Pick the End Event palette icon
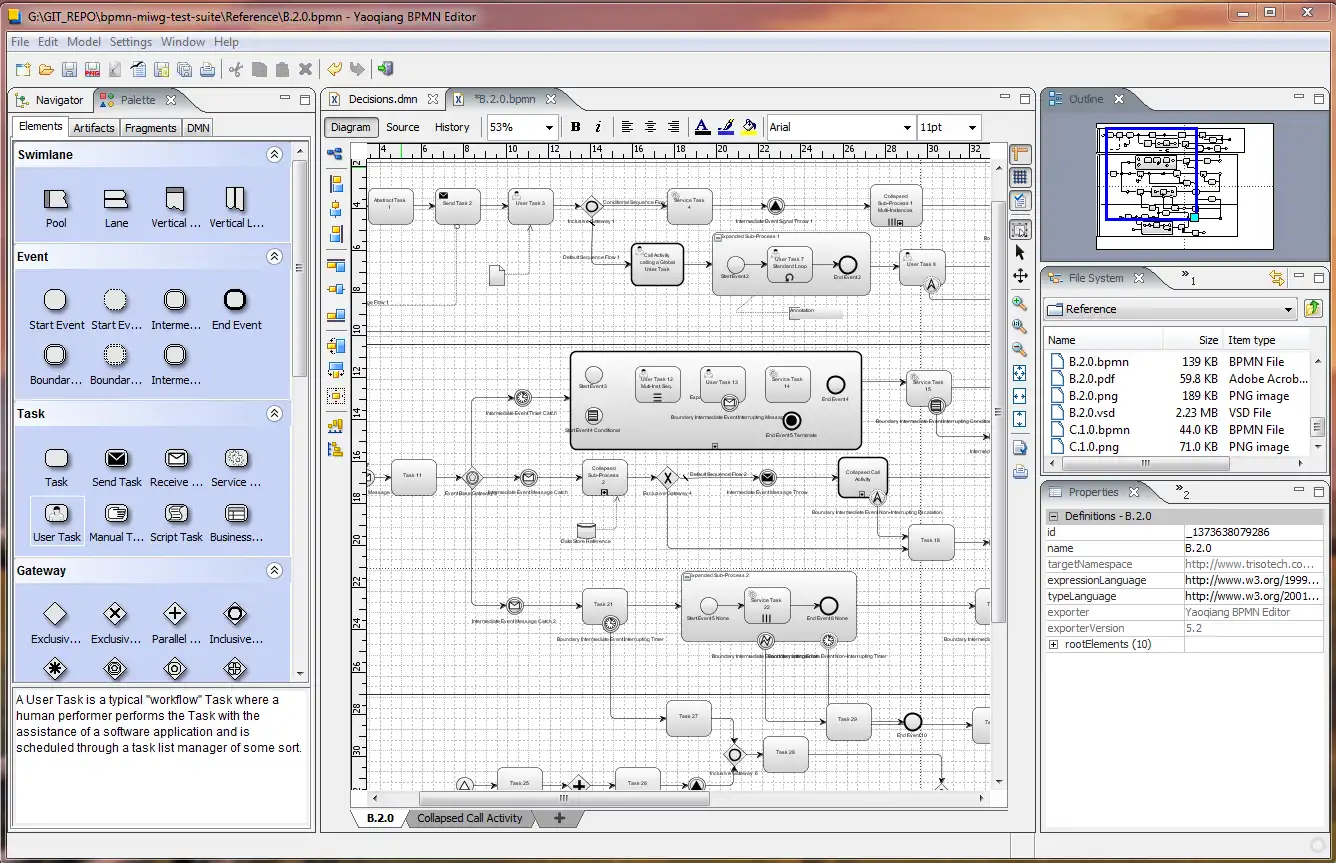Image resolution: width=1336 pixels, height=863 pixels. pyautogui.click(x=236, y=300)
